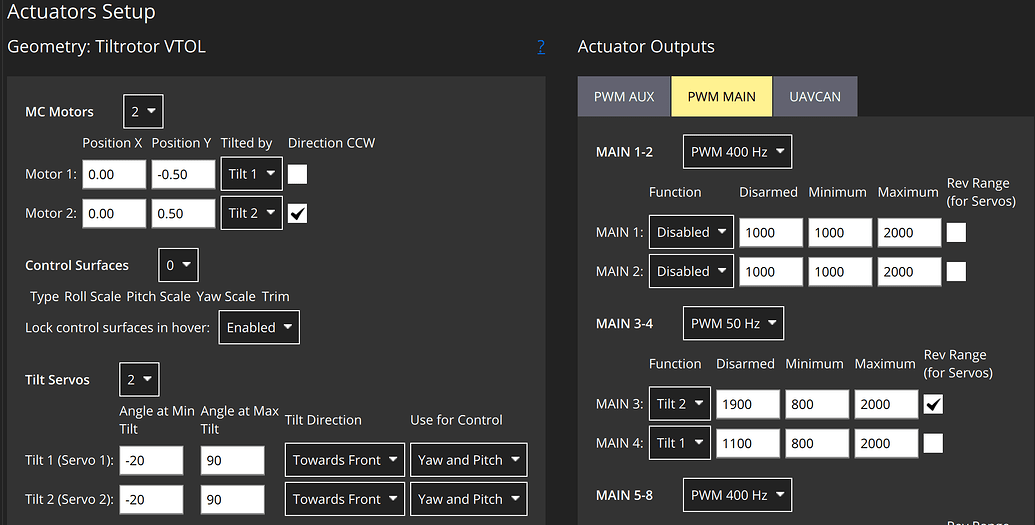This screenshot has height=525, width=1035.
Task: Click MAIN 4 Maximum value field
Action: [886, 443]
